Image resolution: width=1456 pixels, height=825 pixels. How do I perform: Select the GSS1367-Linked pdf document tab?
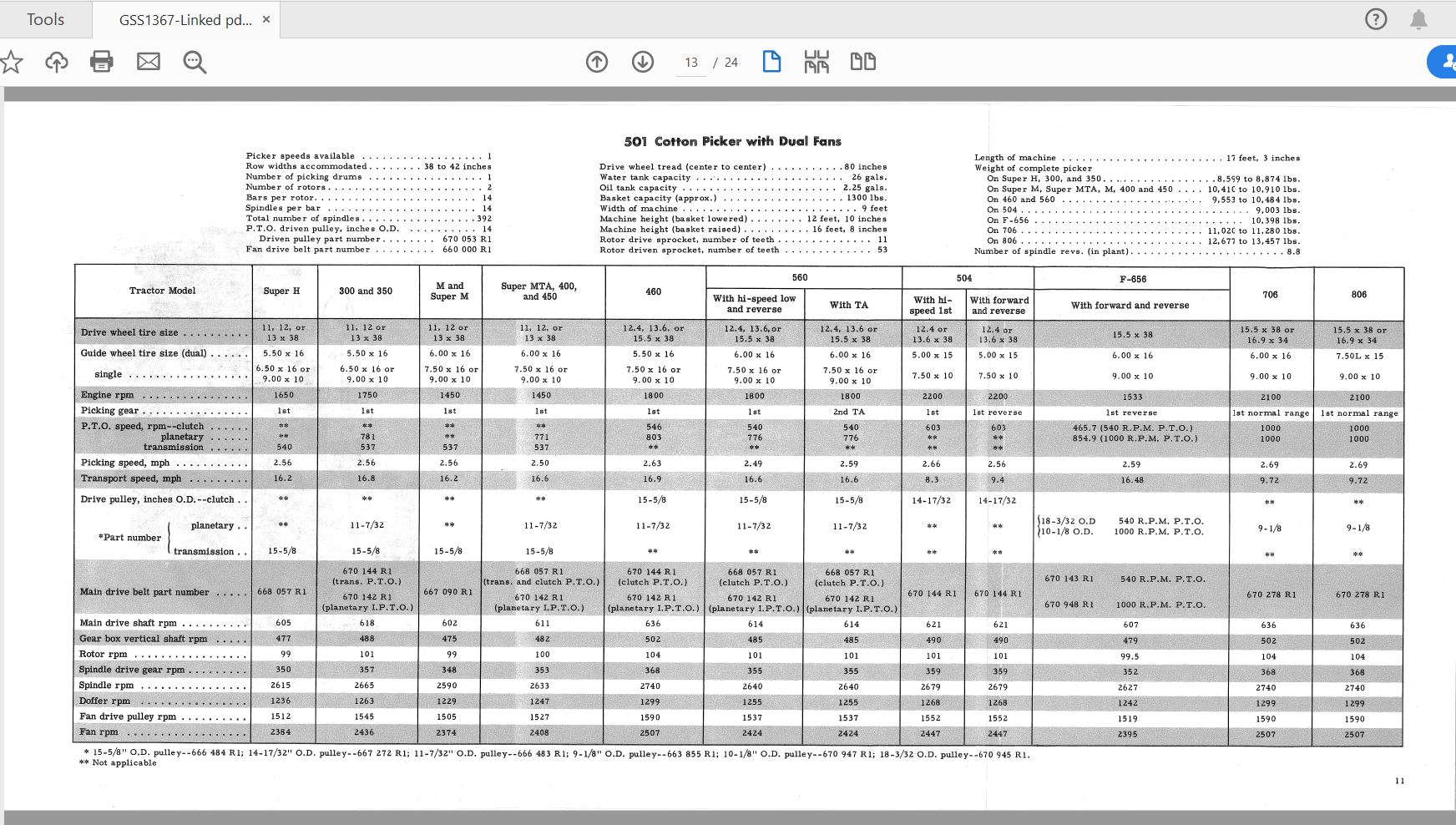coord(185,19)
